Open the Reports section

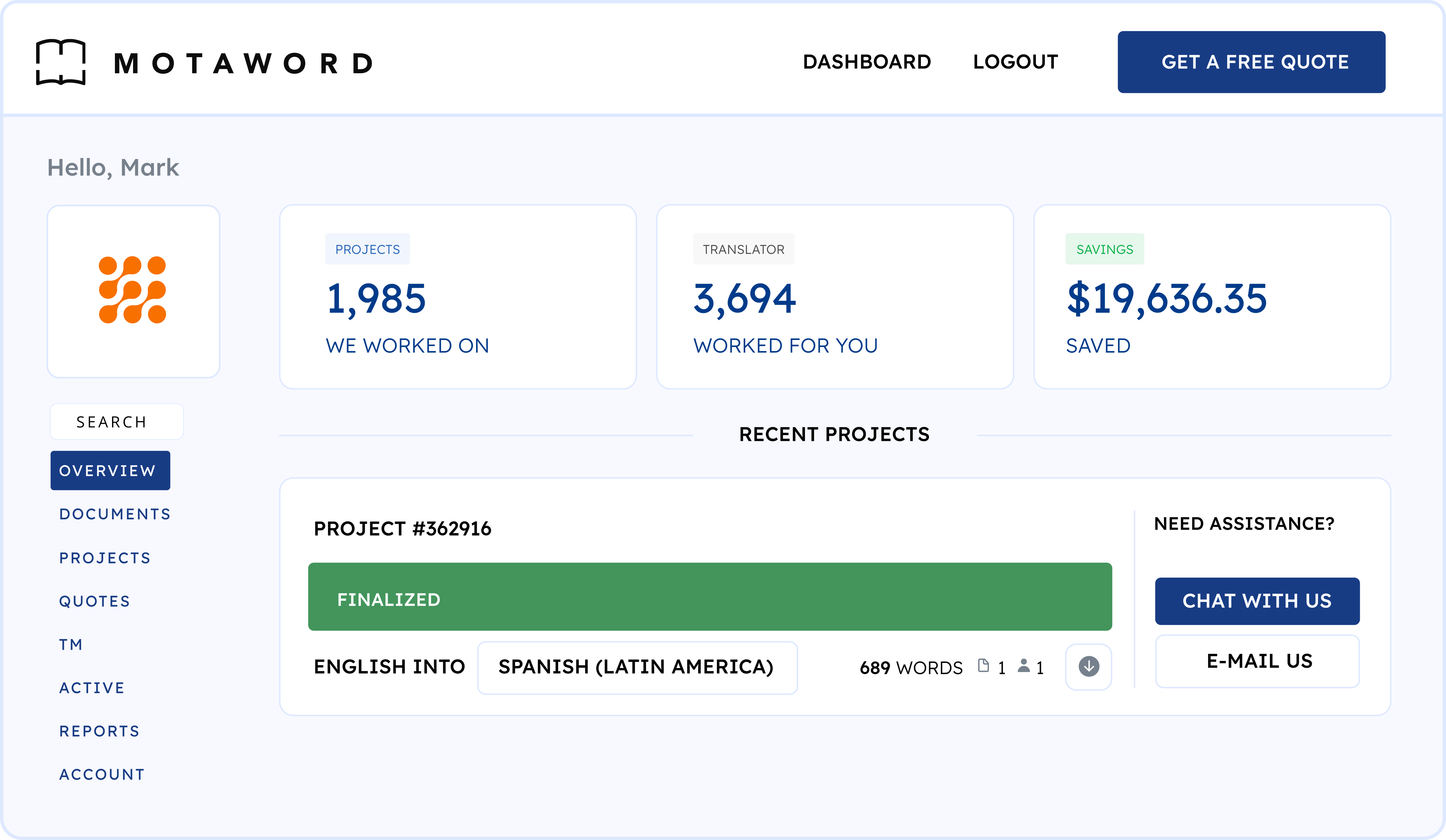[x=99, y=732]
